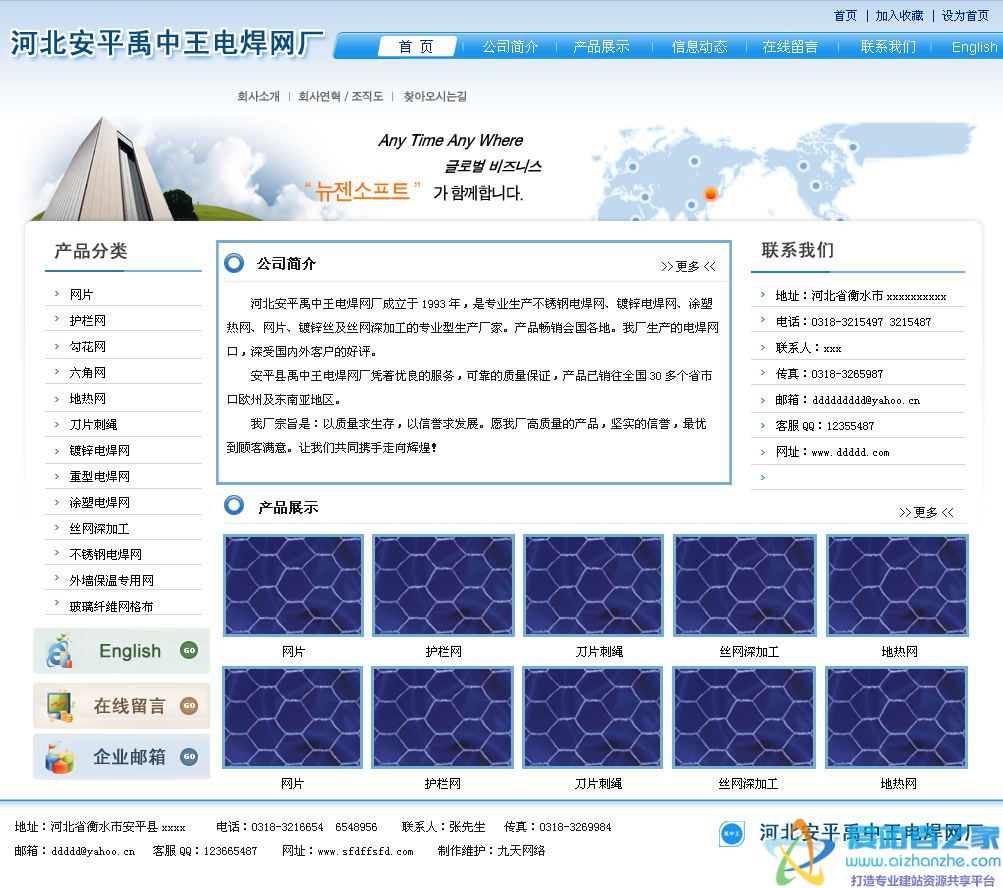Switch to the 信息动态 navigation tab
Image resolution: width=1003 pixels, height=888 pixels.
point(699,47)
